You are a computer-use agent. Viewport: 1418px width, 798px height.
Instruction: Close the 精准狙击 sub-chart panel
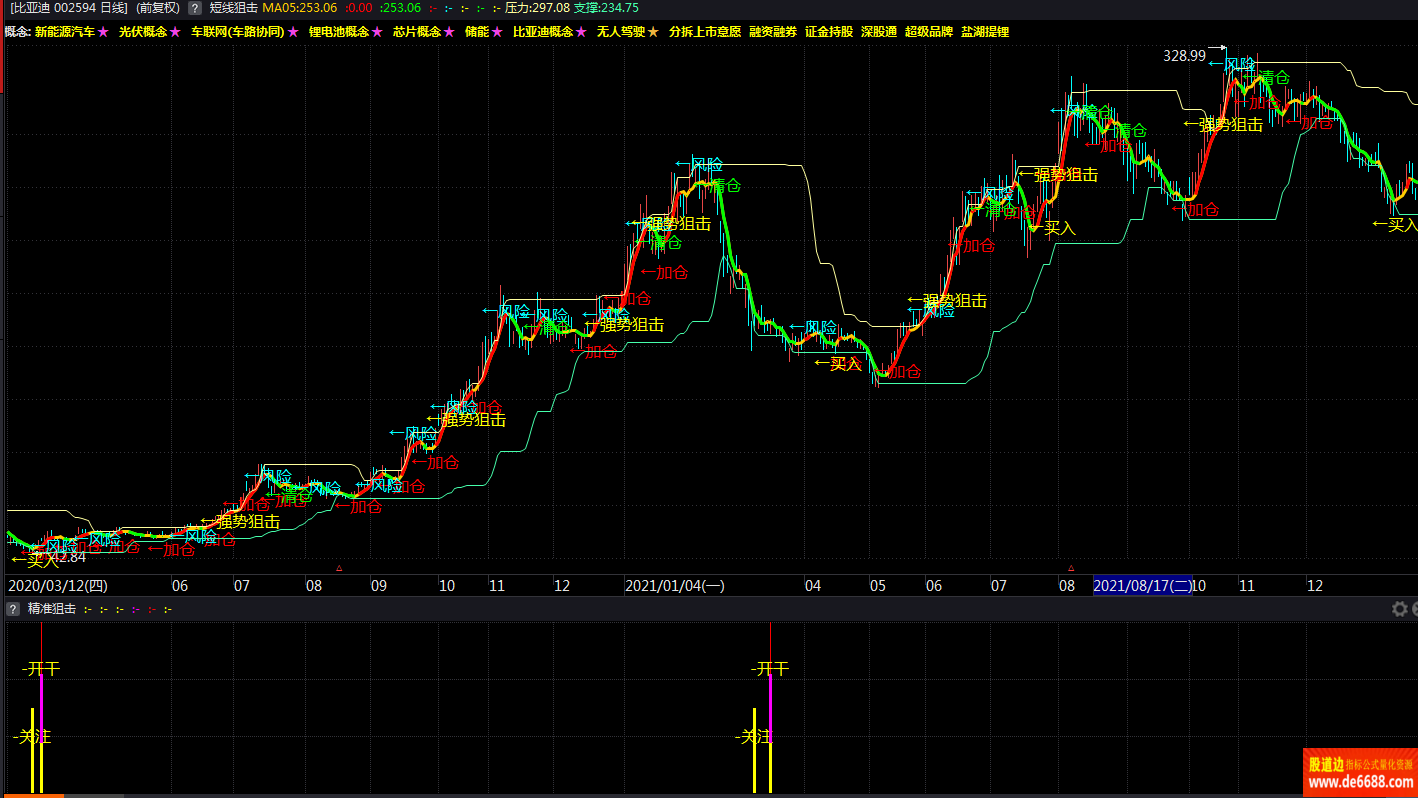1413,608
